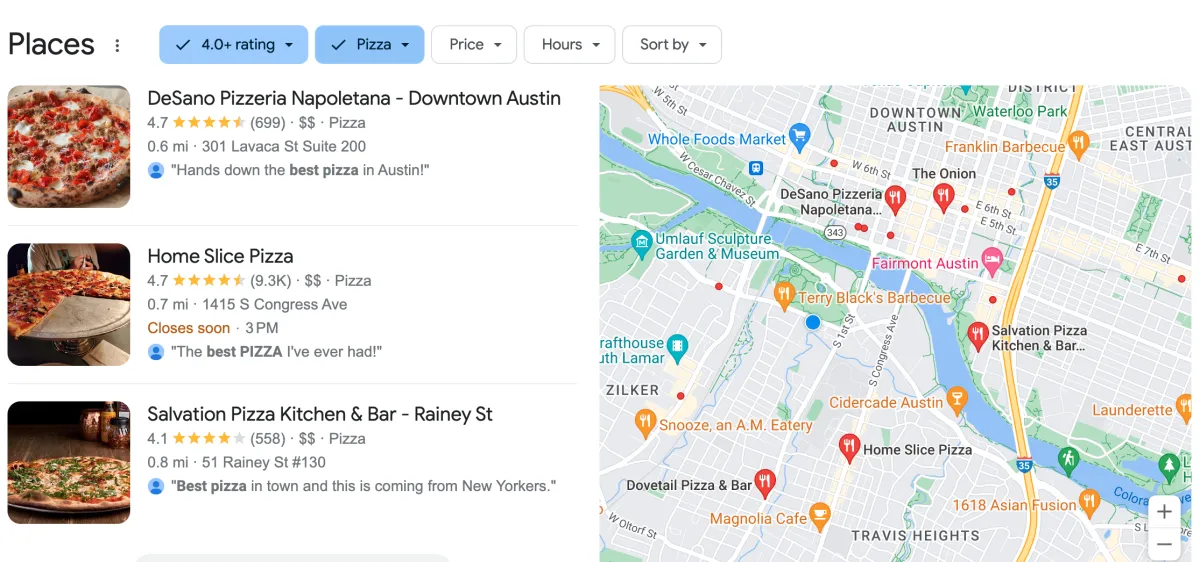The image size is (1200, 562).
Task: Open the Places three-dot options menu
Action: (117, 45)
